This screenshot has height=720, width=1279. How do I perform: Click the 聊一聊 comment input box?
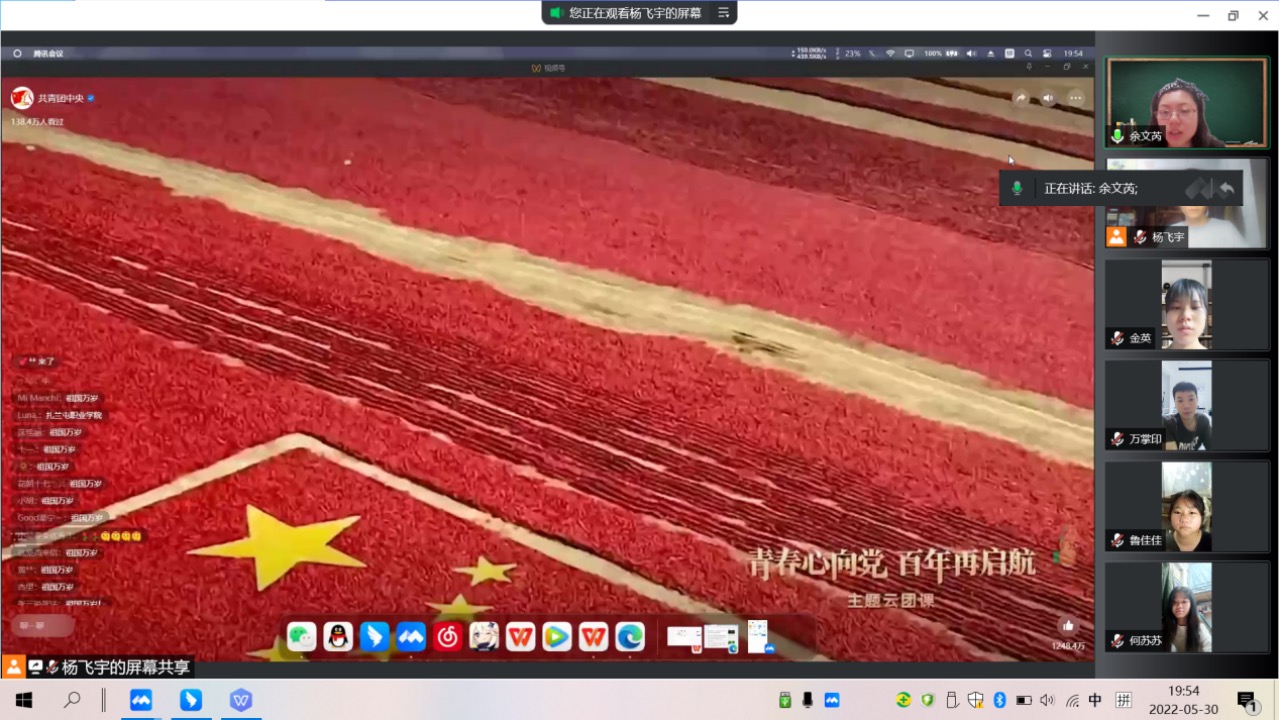click(45, 626)
